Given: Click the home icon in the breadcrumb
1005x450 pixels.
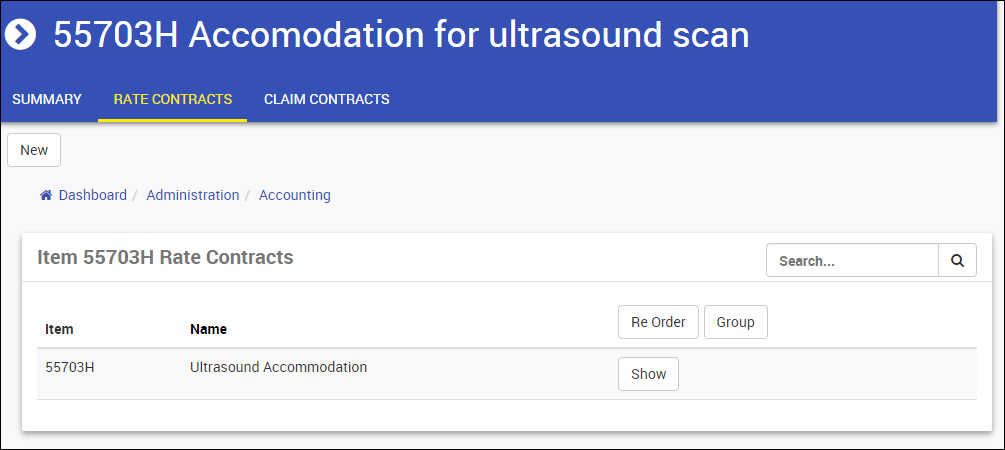Looking at the screenshot, I should pos(46,196).
